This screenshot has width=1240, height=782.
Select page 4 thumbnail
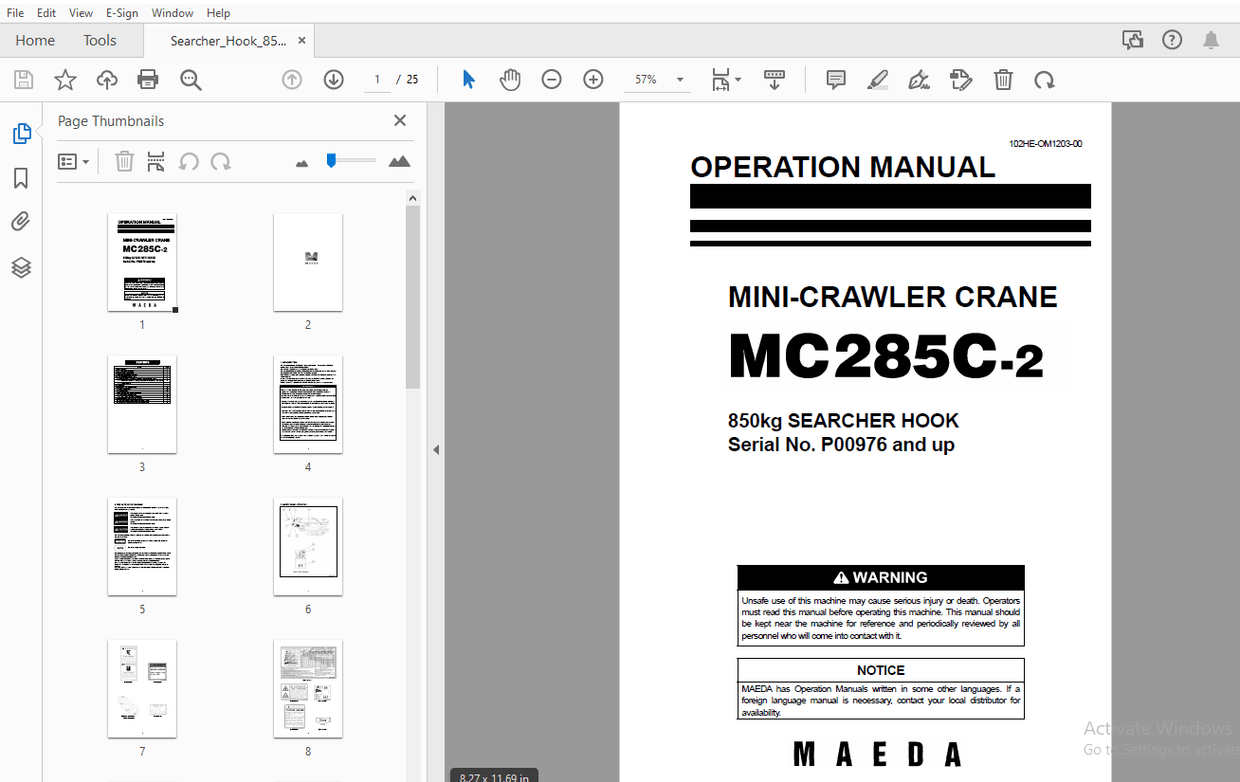tap(308, 404)
